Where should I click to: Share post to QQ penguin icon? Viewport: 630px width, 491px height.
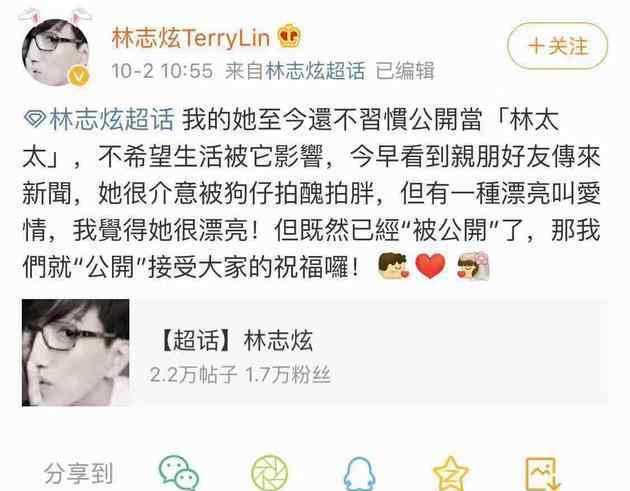(359, 474)
